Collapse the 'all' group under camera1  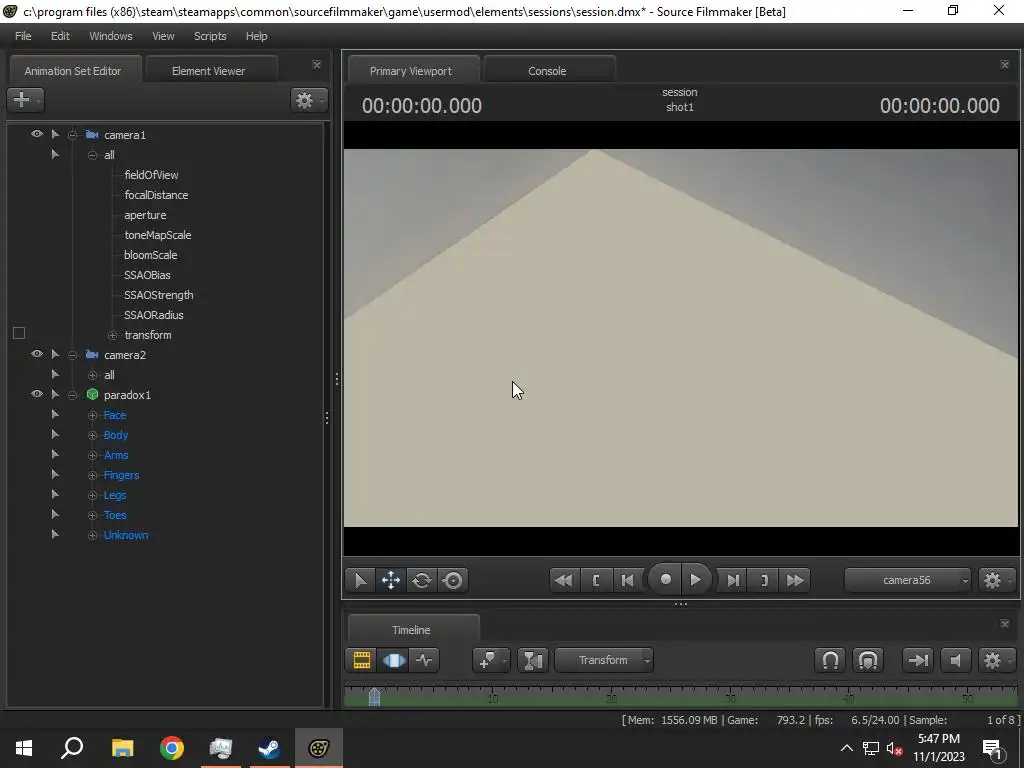click(93, 155)
